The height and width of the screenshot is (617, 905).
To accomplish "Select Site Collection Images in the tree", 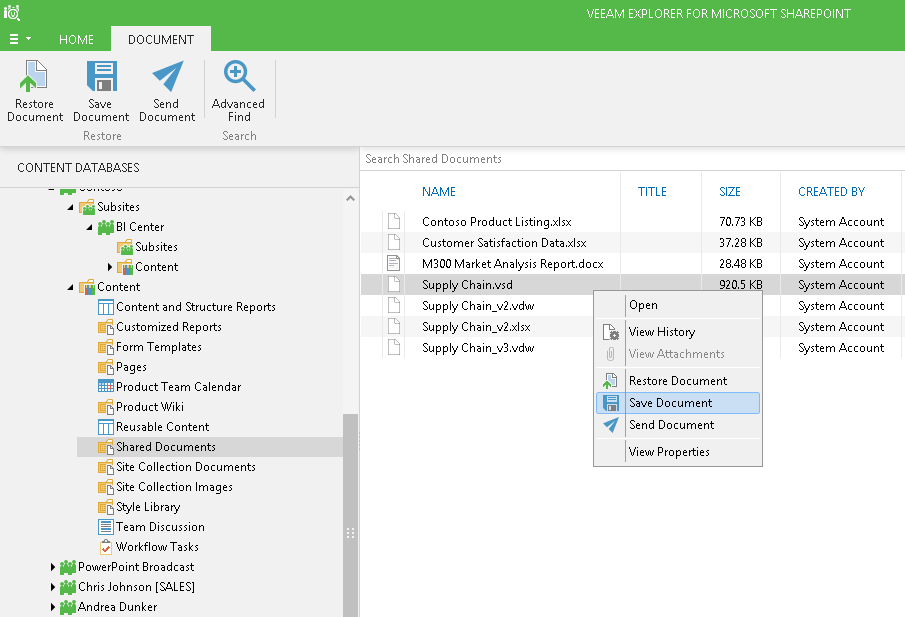I will click(x=174, y=487).
